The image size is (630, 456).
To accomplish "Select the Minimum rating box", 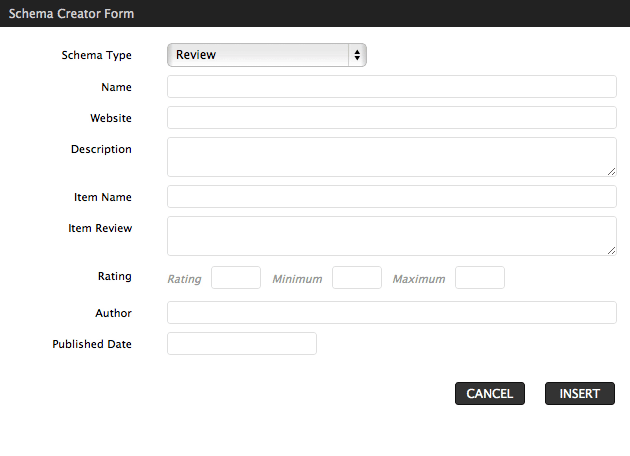I will pos(357,277).
